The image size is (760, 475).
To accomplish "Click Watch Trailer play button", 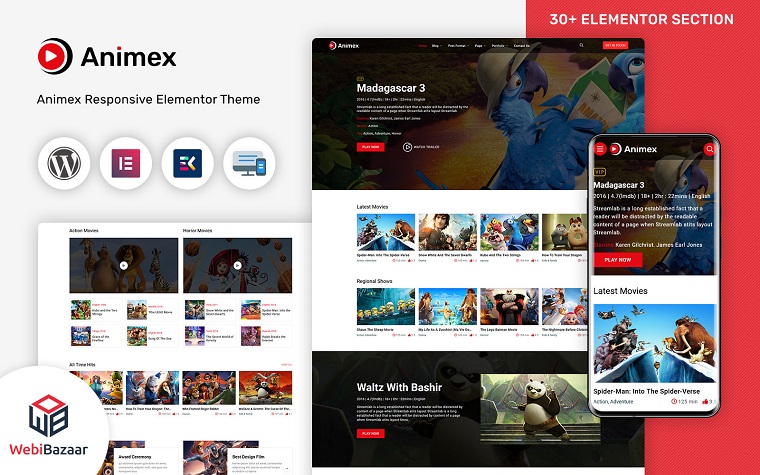I will click(408, 146).
